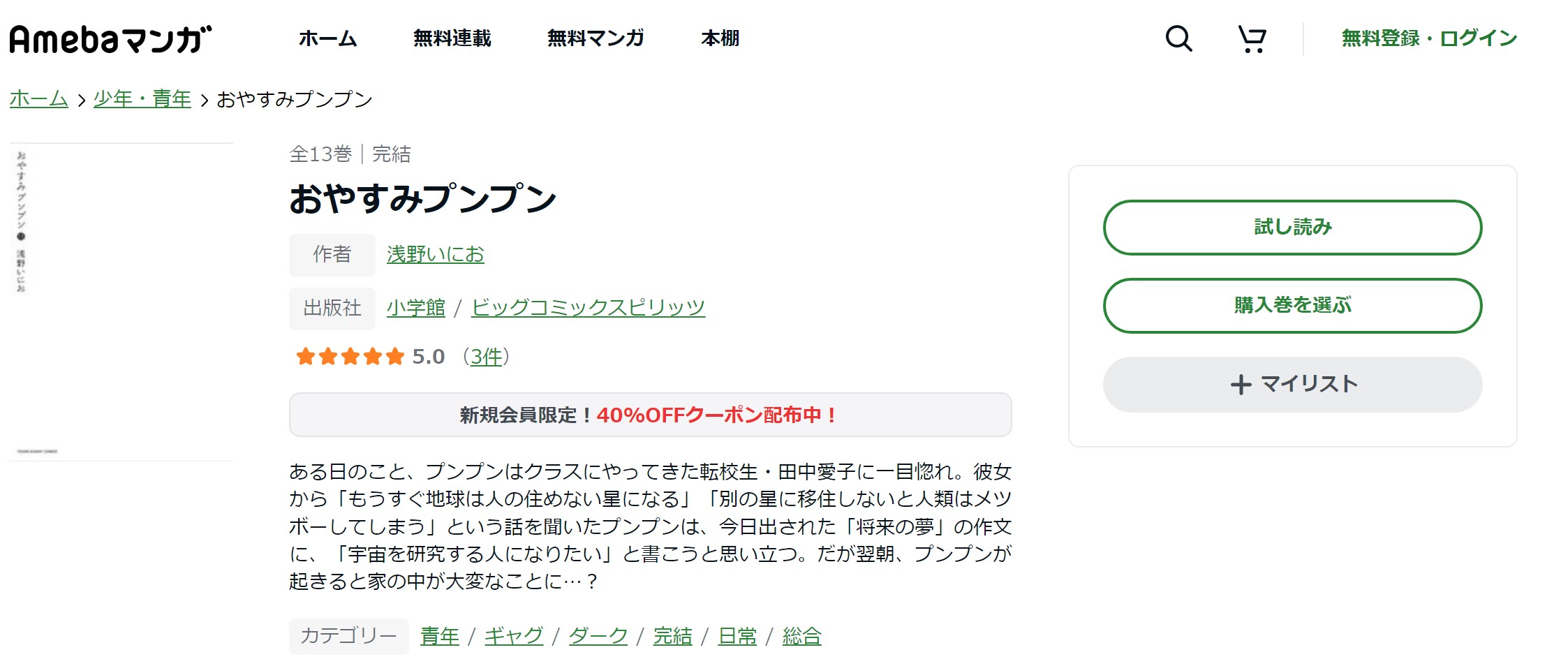Click the star rating icons

pyautogui.click(x=350, y=357)
